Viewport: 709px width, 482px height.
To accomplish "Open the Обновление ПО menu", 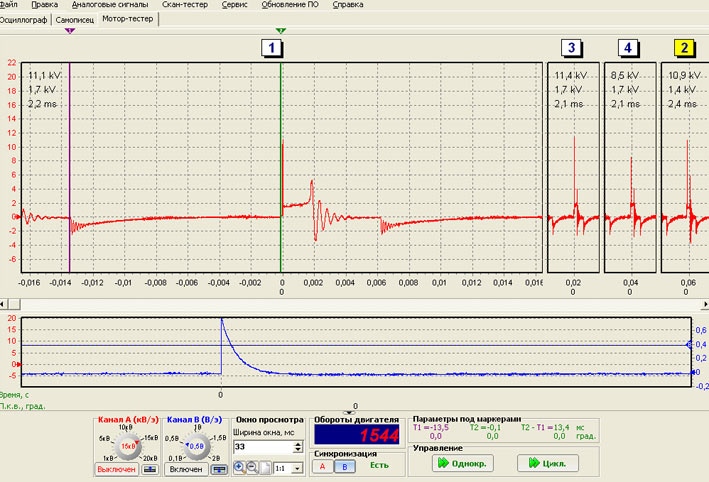I will coord(290,5).
